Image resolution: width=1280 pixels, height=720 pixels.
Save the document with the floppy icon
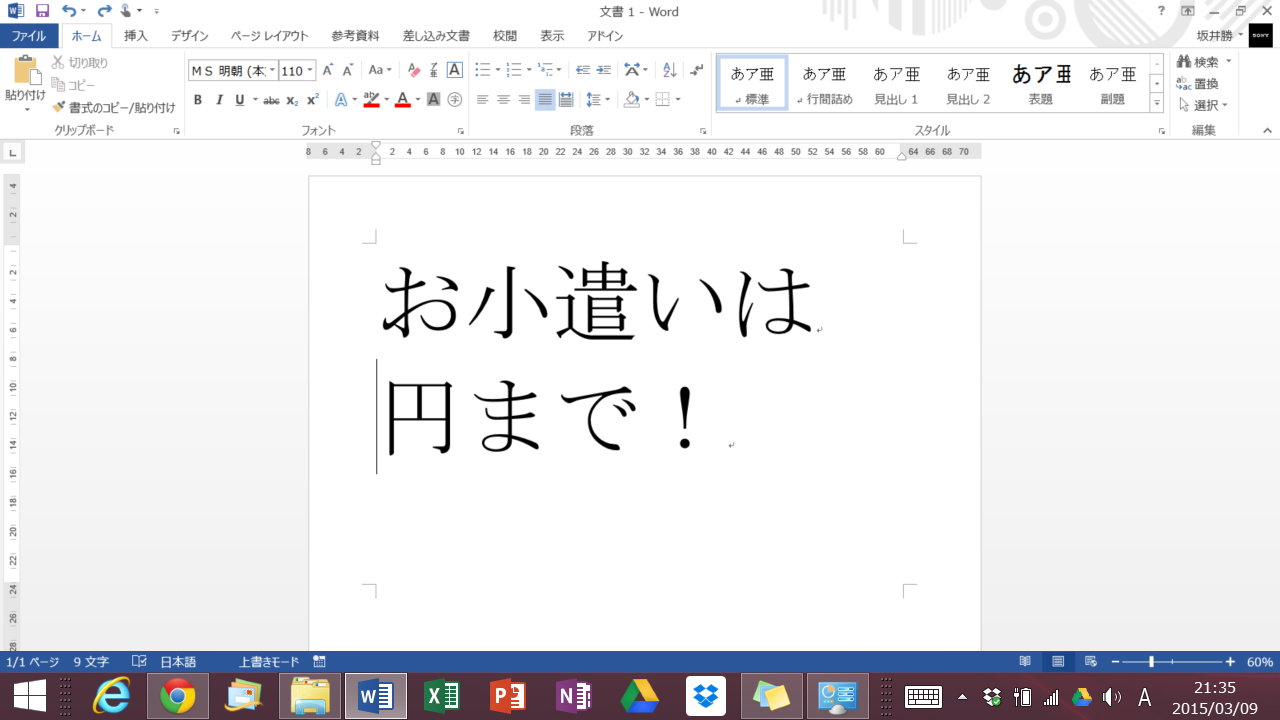tap(42, 11)
